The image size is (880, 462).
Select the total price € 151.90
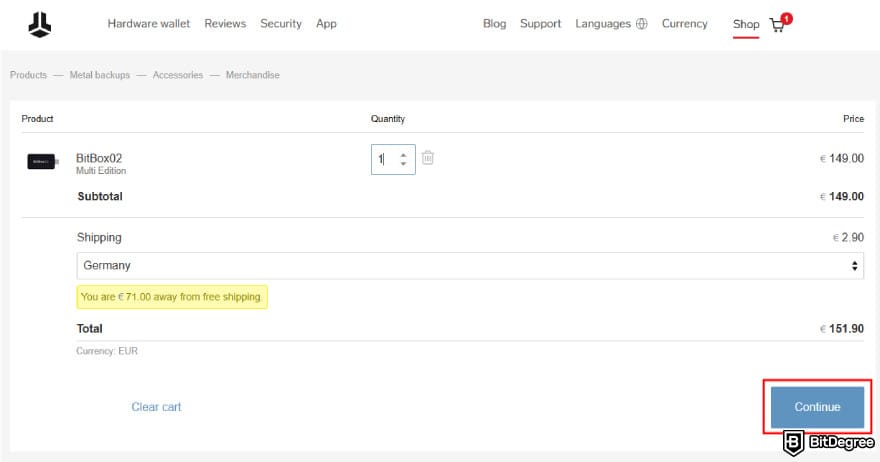coord(842,328)
